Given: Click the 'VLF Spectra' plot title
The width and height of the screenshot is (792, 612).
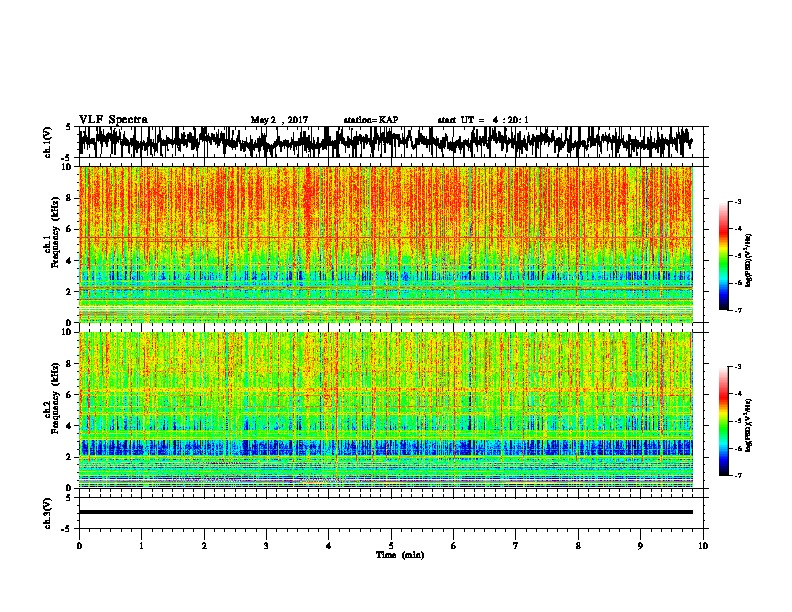Looking at the screenshot, I should [x=113, y=120].
